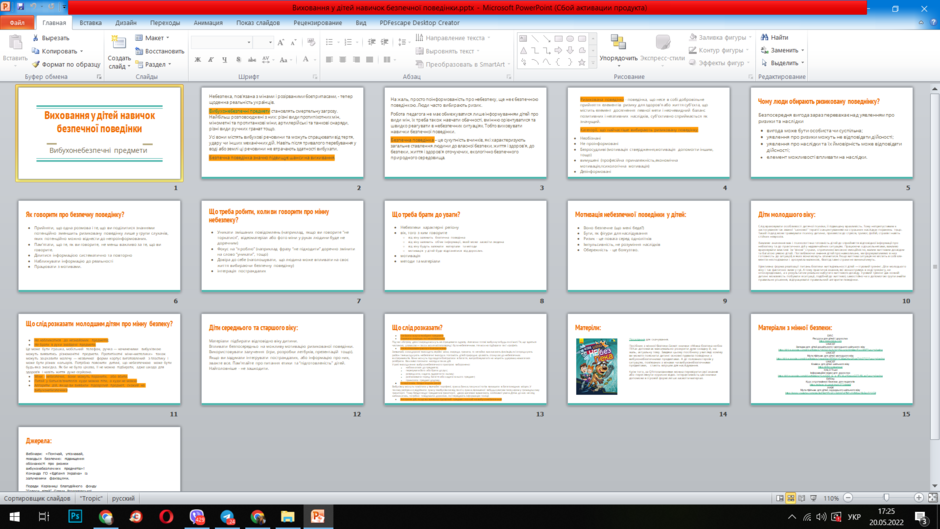Click Fit slide to window icon
This screenshot has width=940, height=529.
932,498
